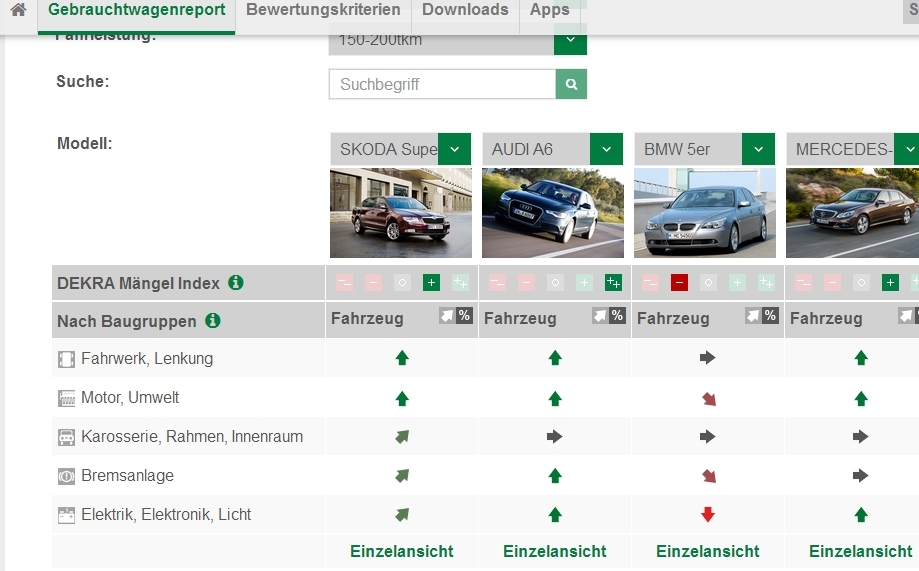Click Skoda's highlighted plus index rating
Image resolution: width=919 pixels, height=571 pixels.
[431, 283]
